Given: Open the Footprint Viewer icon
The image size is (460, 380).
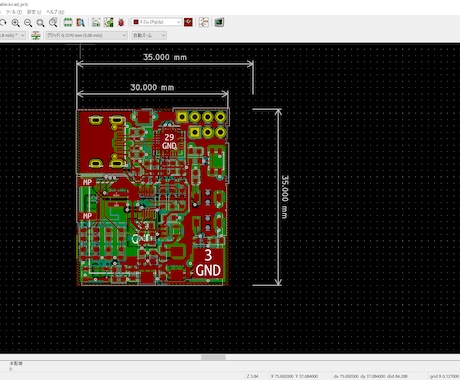Looking at the screenshot, I should click(80, 22).
